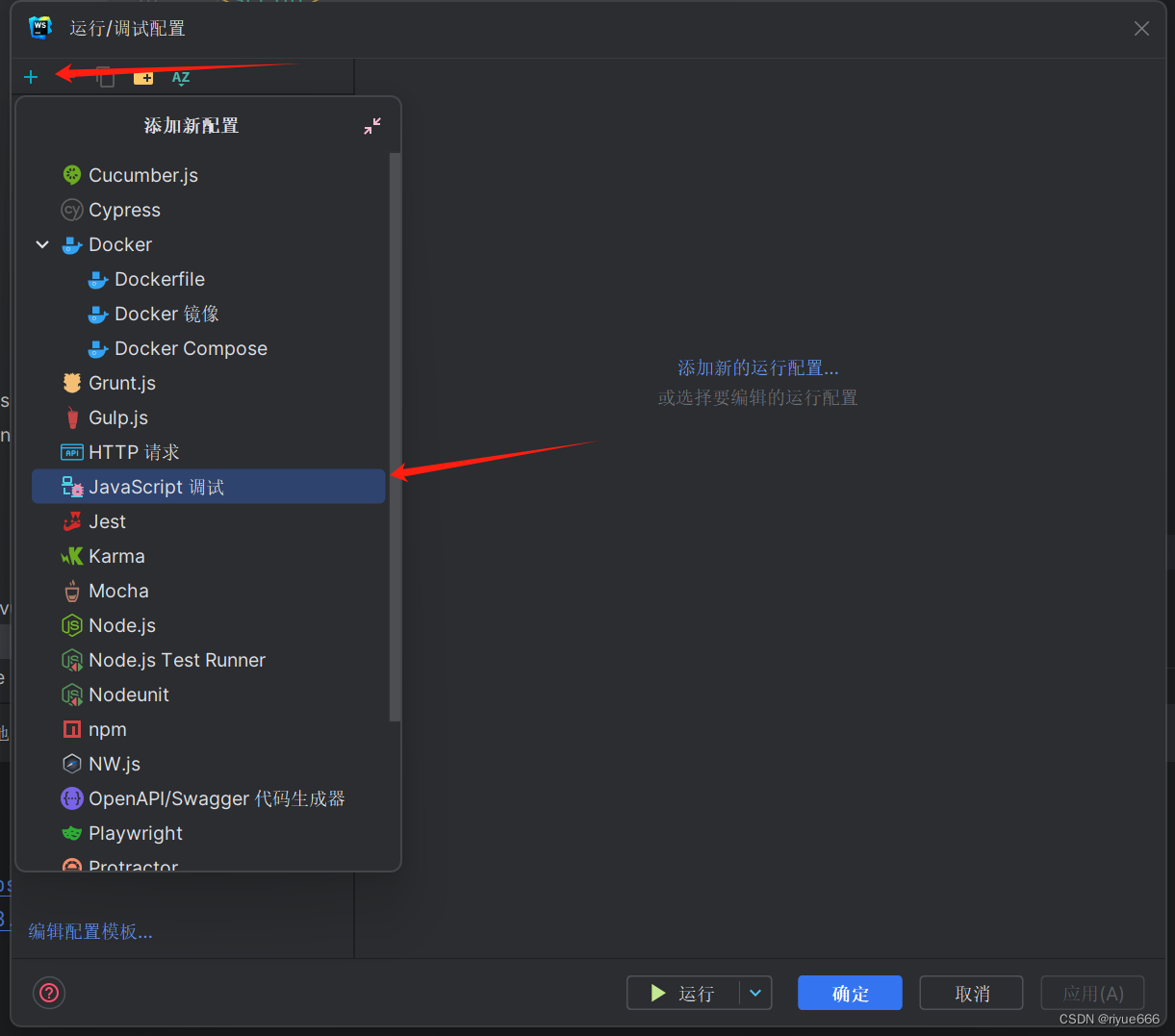Click the Grunt.js boar icon
1175x1036 pixels.
point(72,383)
